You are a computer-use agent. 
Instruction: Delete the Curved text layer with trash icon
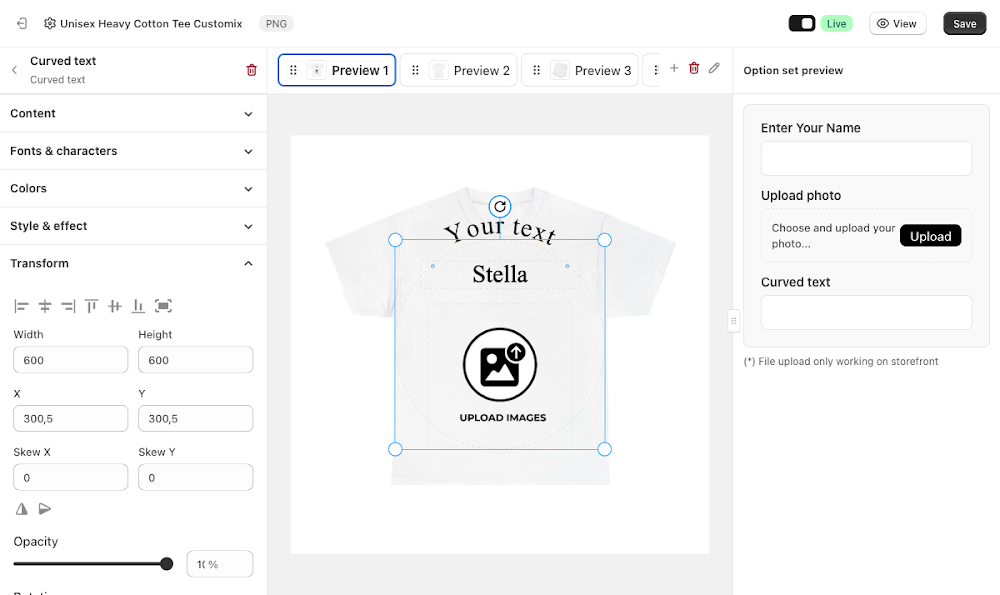[251, 70]
